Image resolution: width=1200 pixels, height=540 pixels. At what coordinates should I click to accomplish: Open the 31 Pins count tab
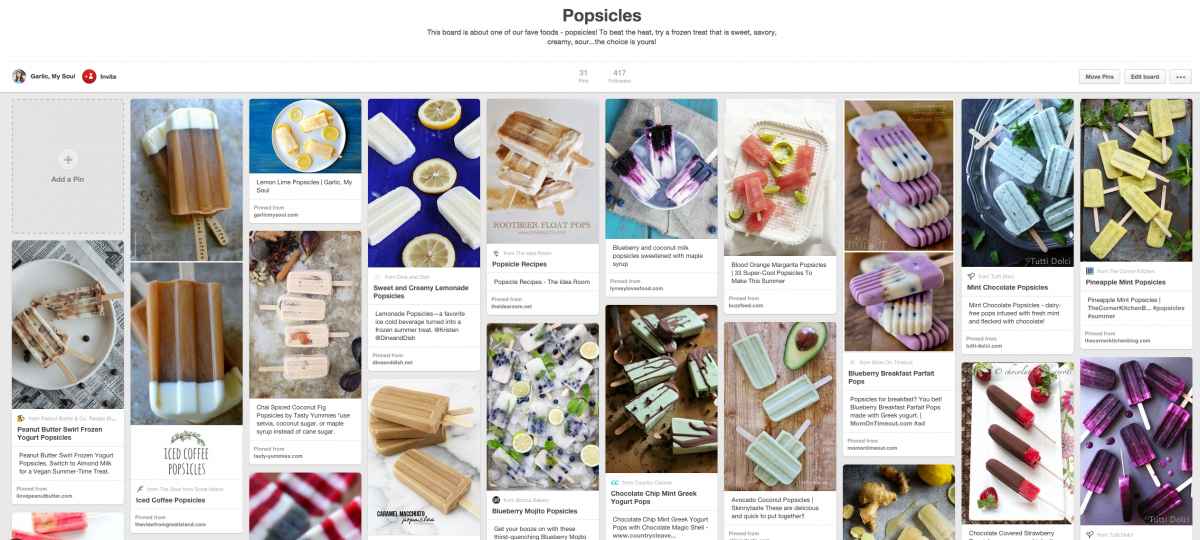[x=583, y=76]
